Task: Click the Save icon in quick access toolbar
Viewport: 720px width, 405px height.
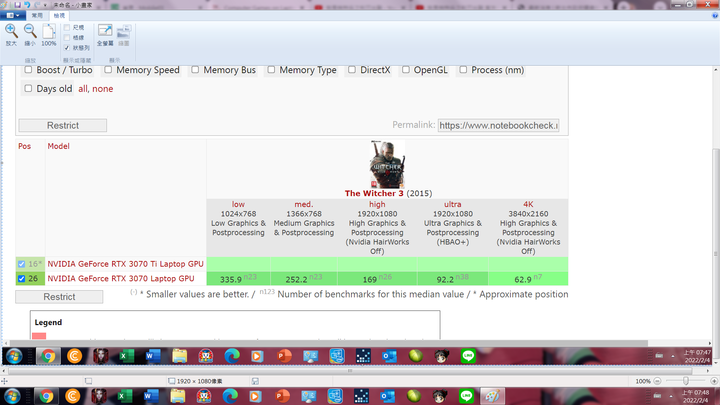Action: click(x=17, y=5)
